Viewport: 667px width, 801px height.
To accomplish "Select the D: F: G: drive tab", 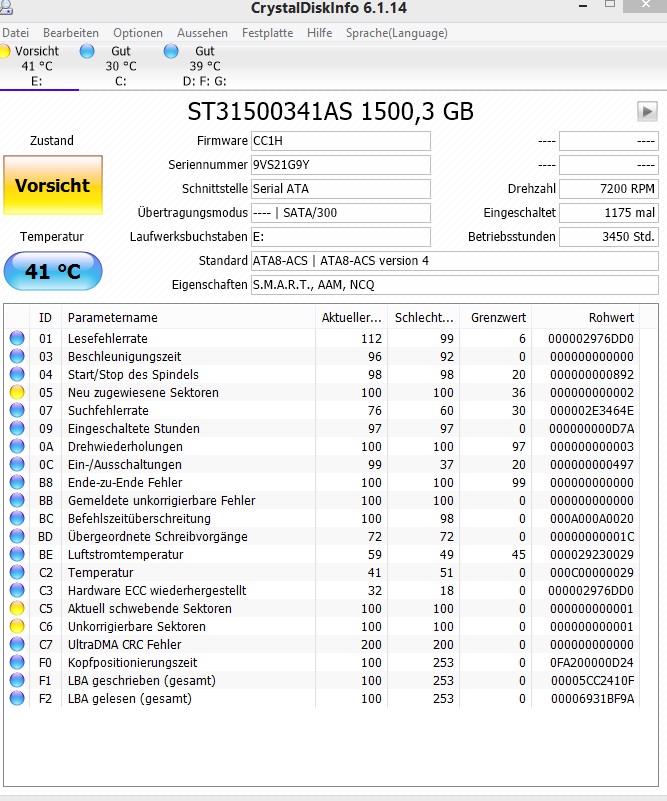I will 204,66.
